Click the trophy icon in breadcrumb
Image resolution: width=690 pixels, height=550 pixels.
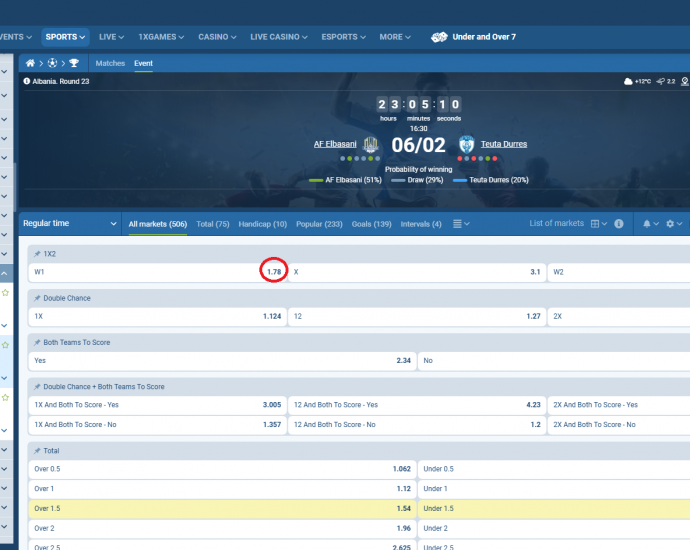coord(74,63)
